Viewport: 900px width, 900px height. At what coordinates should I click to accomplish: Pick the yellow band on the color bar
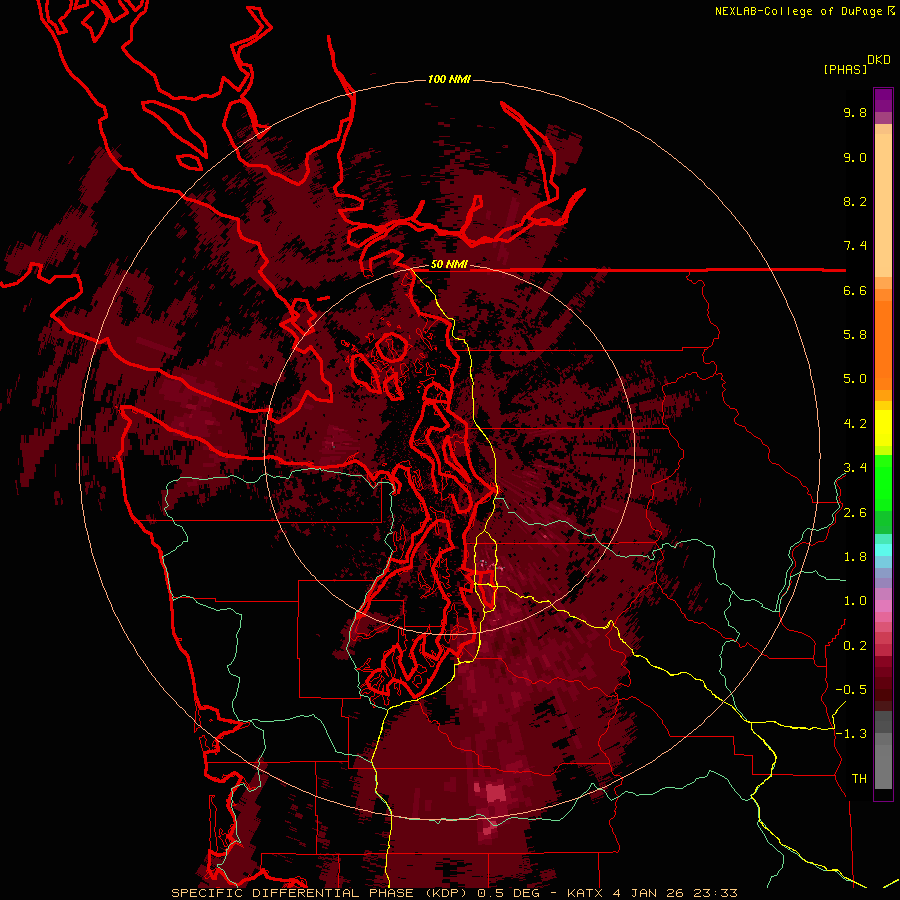[x=883, y=428]
